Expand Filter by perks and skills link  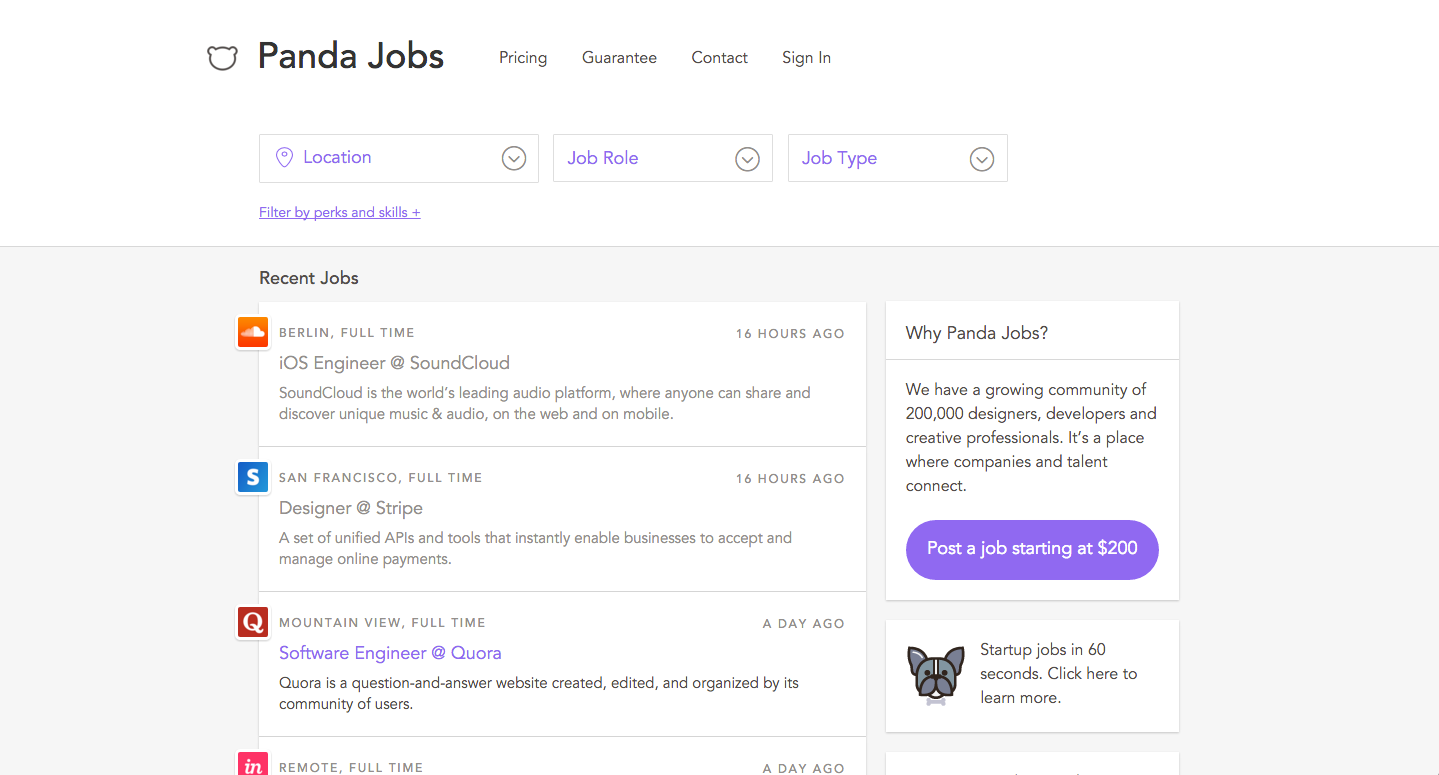(340, 212)
